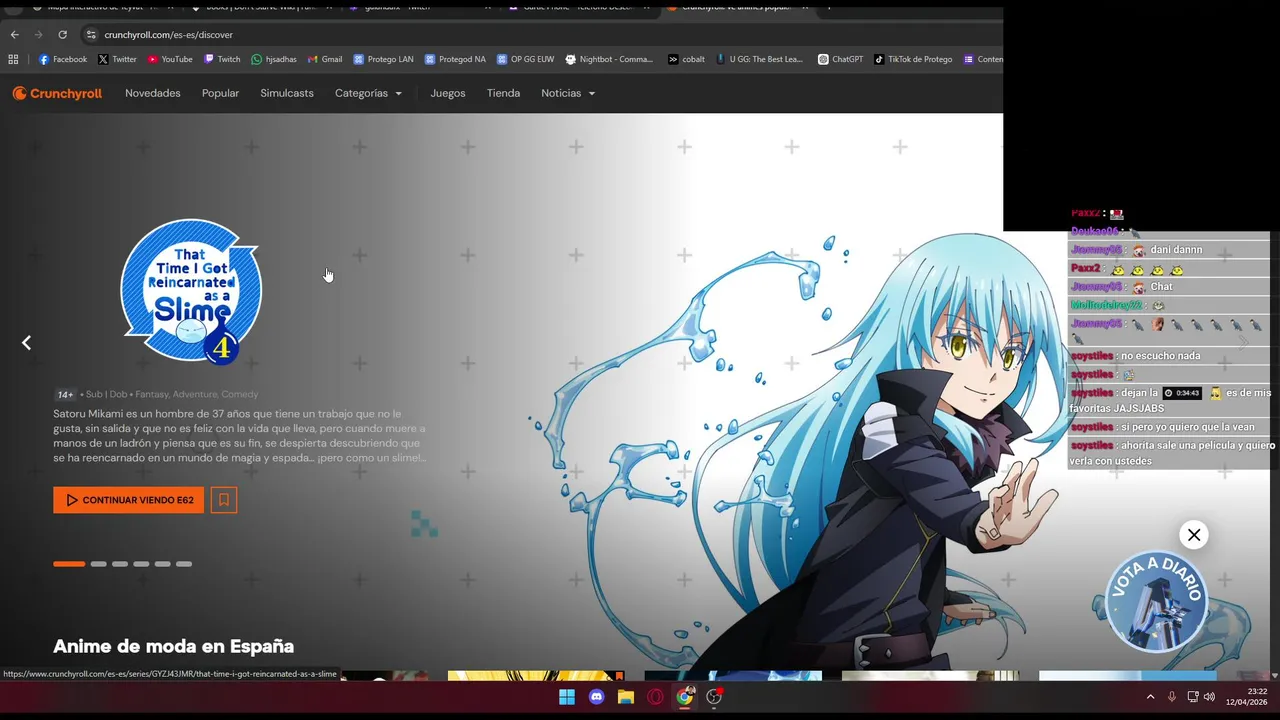This screenshot has height=720, width=1280.
Task: Open the YouTube bookmark
Action: click(170, 59)
